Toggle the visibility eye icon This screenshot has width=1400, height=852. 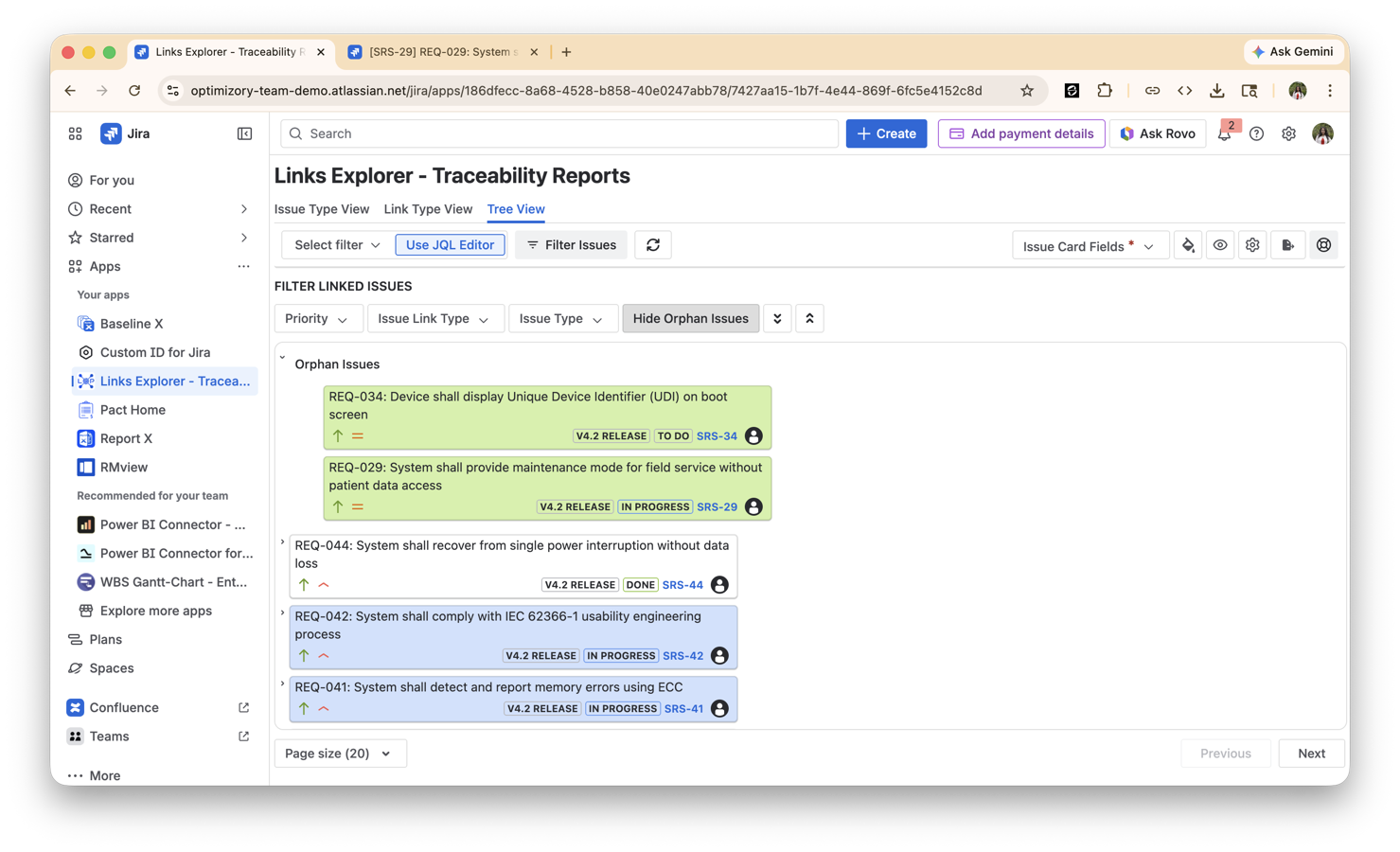tap(1220, 244)
